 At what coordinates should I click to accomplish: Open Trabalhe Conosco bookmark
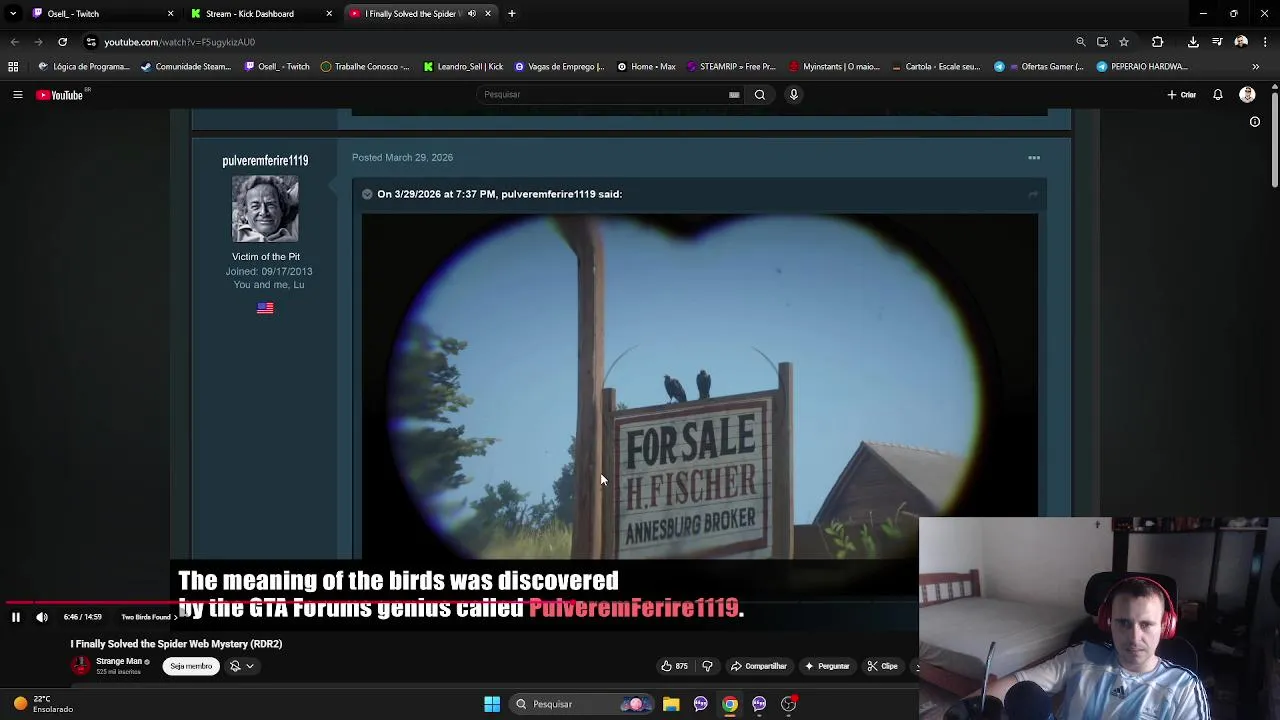365,67
